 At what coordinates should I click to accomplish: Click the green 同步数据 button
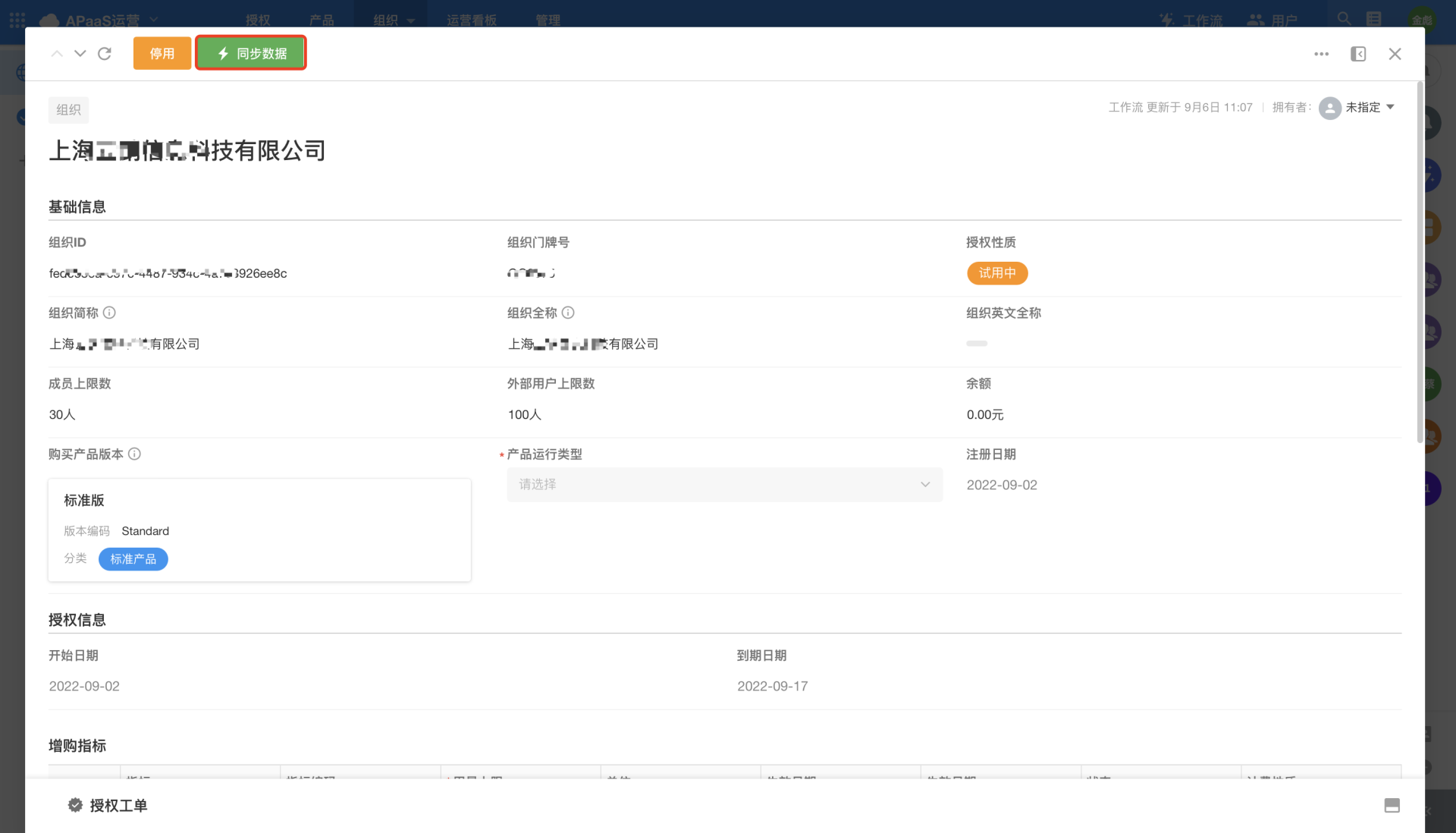pyautogui.click(x=251, y=53)
